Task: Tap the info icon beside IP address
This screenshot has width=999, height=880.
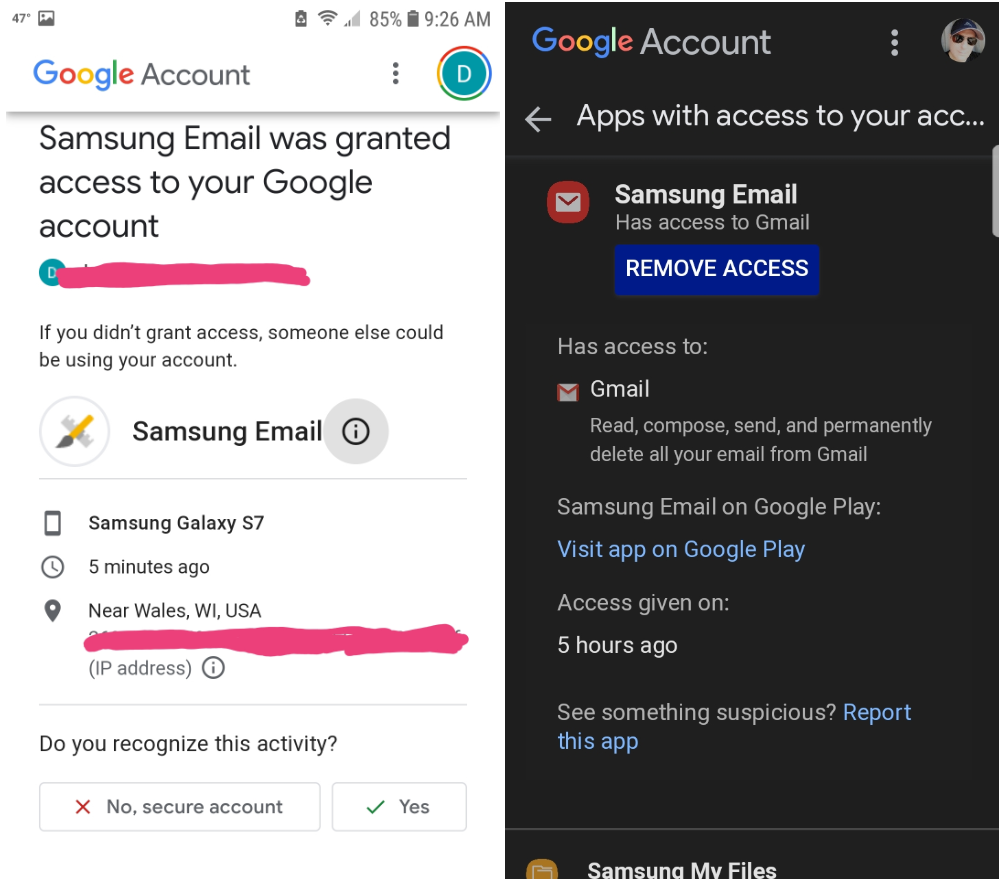Action: pyautogui.click(x=213, y=668)
